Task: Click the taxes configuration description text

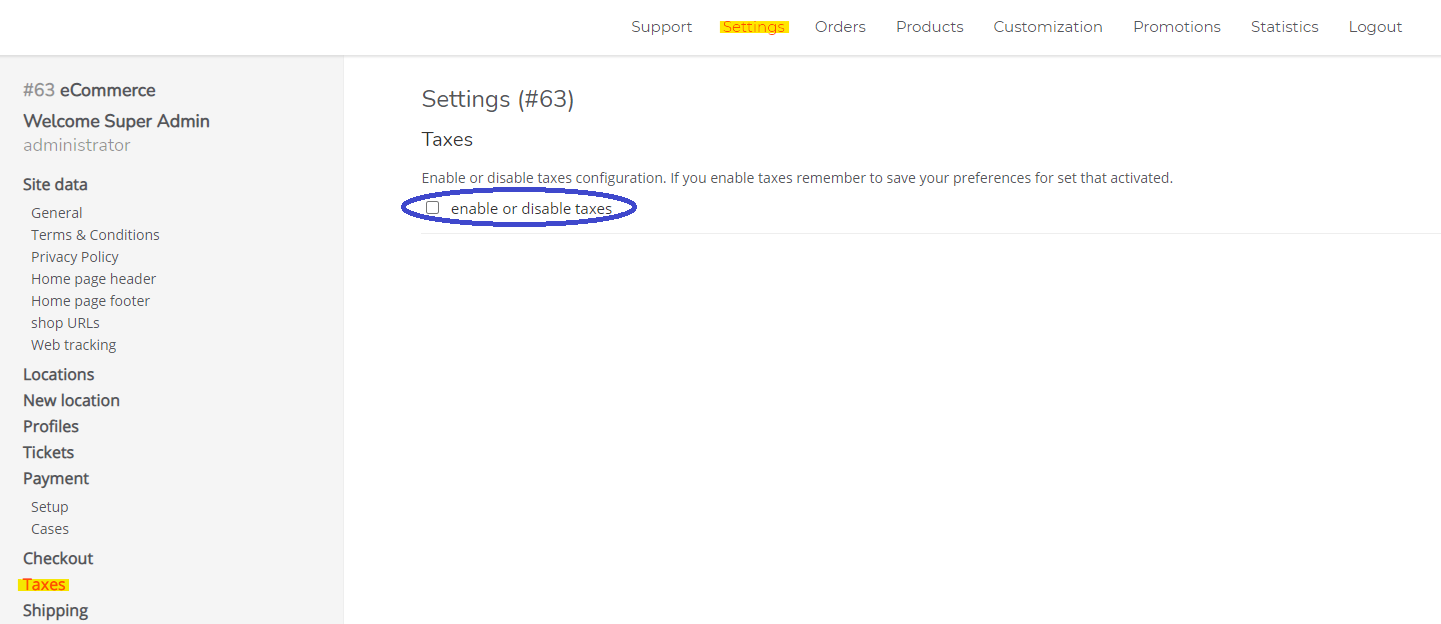Action: [x=797, y=178]
